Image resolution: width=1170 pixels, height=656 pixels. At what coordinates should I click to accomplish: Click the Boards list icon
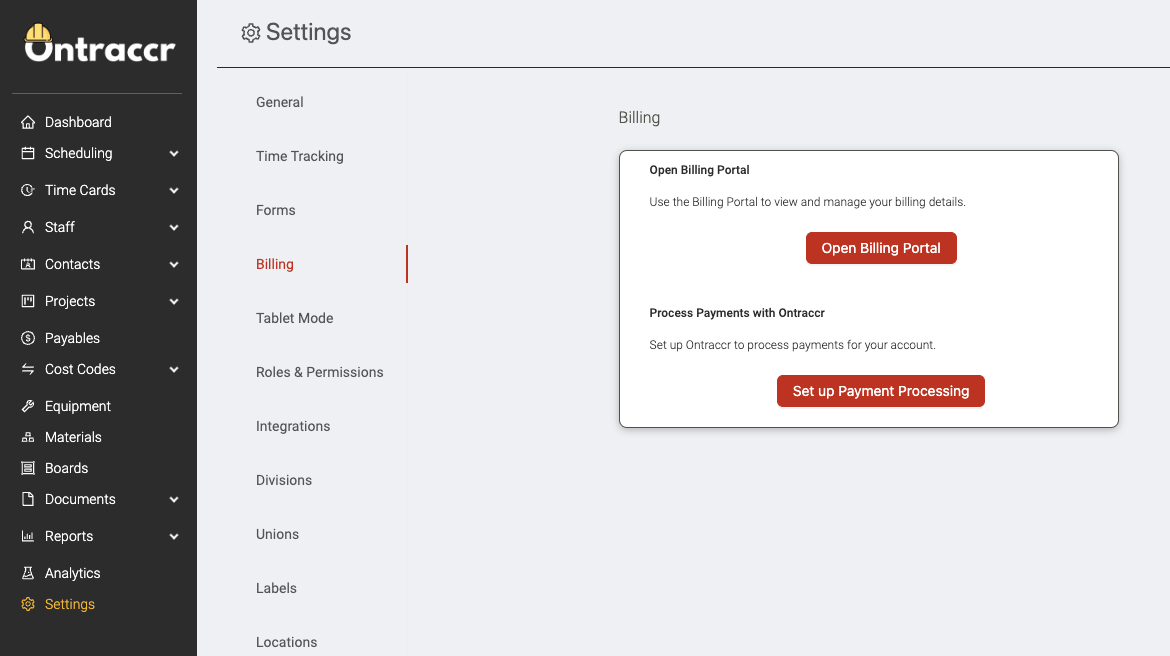pos(28,468)
